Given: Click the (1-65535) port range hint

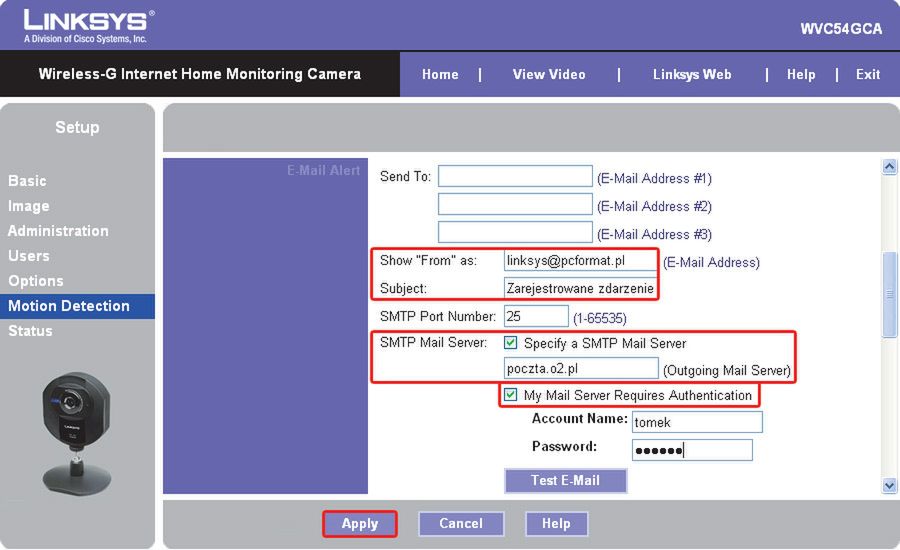Looking at the screenshot, I should coord(599,319).
